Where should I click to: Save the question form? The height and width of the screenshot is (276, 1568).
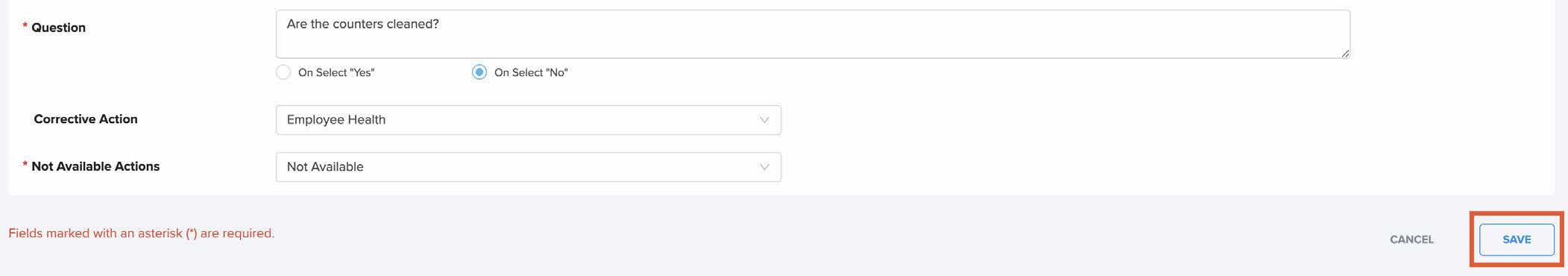1517,239
